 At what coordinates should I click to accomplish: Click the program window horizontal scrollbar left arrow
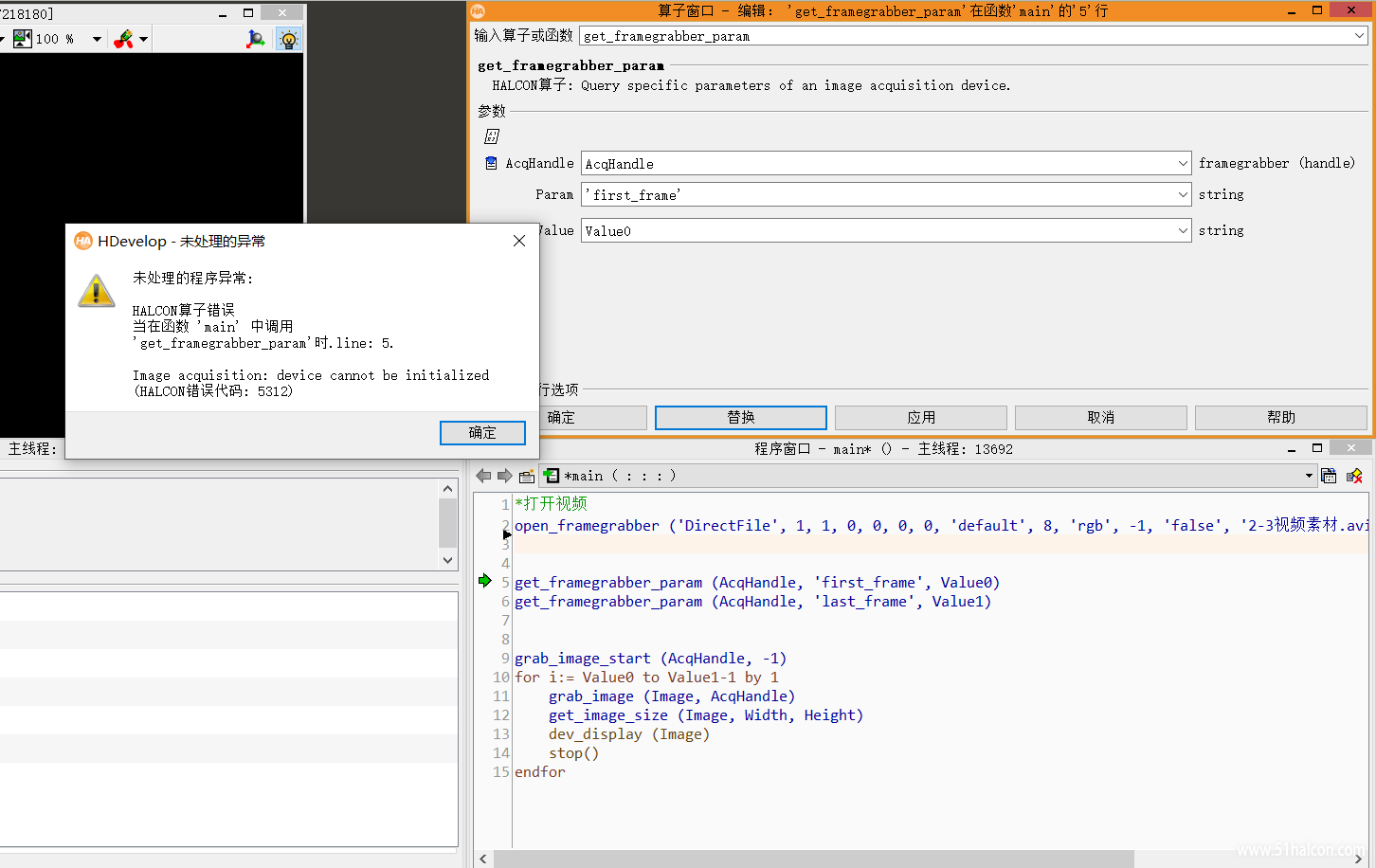click(483, 859)
